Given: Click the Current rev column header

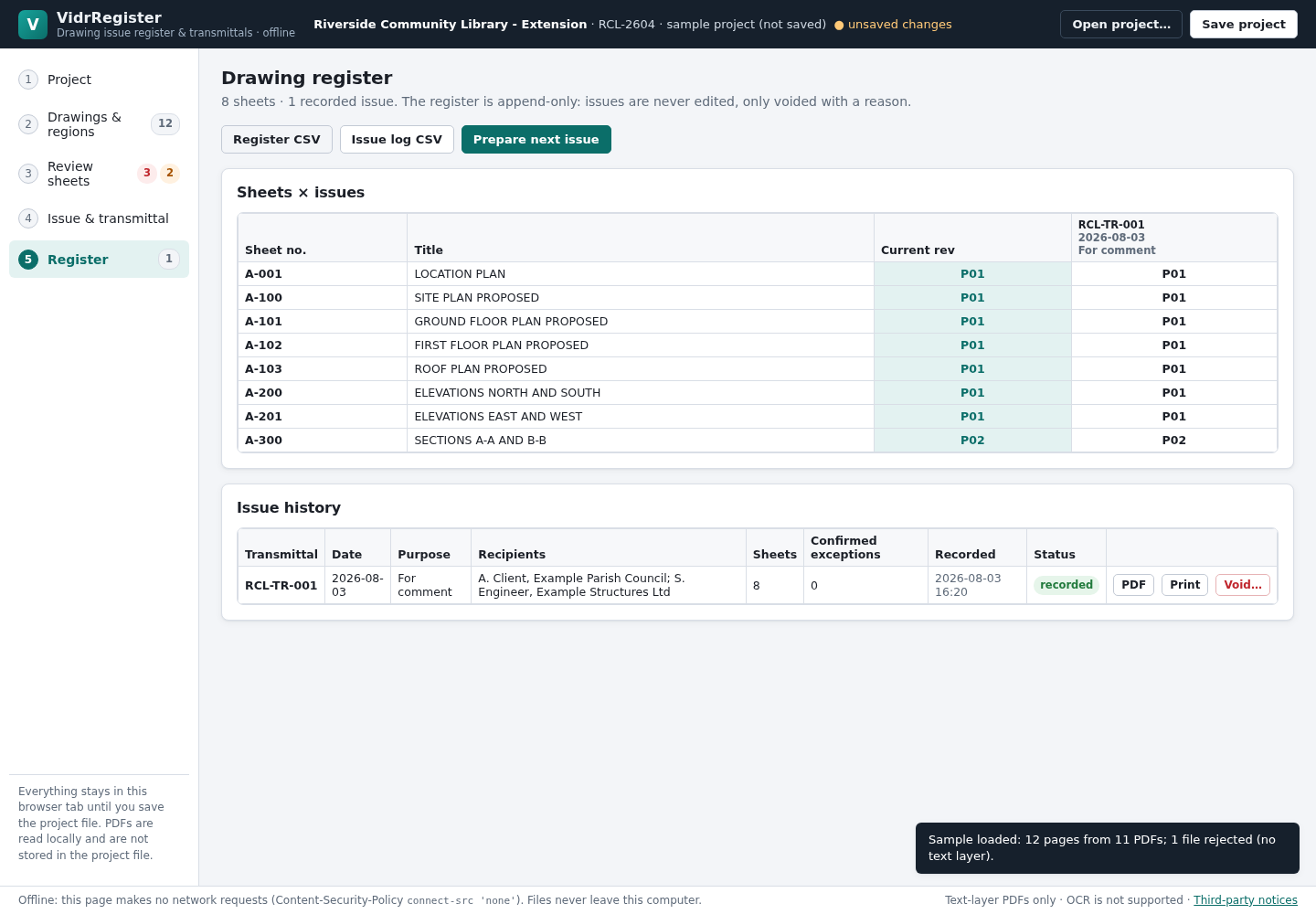Looking at the screenshot, I should click(x=972, y=238).
